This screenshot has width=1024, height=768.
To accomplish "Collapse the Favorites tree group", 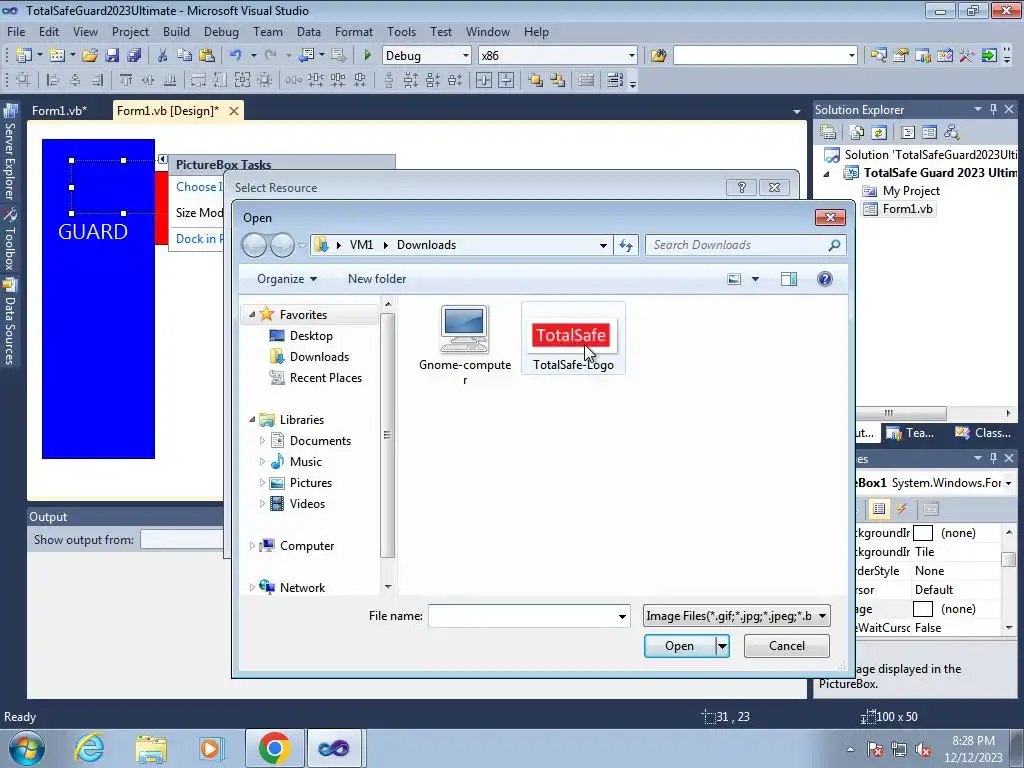I will coord(252,315).
